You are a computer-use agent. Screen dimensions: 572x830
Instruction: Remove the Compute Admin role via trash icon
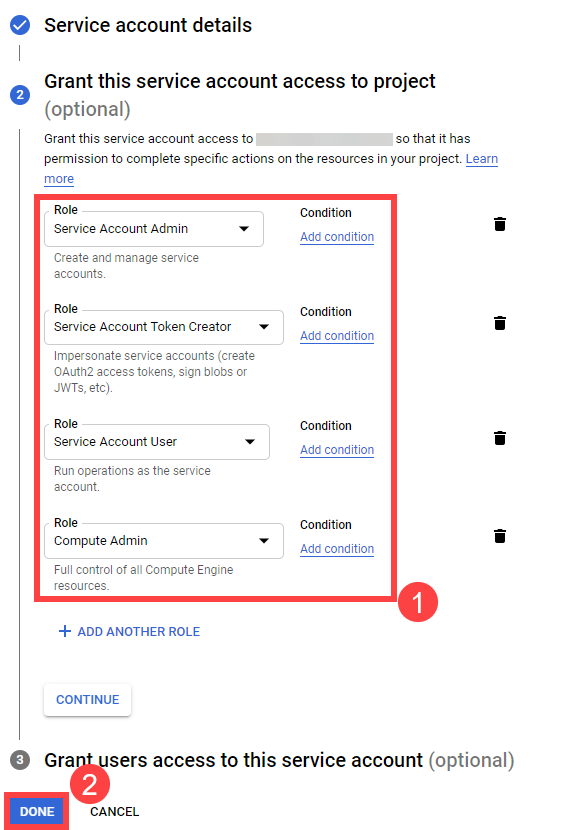(x=500, y=536)
